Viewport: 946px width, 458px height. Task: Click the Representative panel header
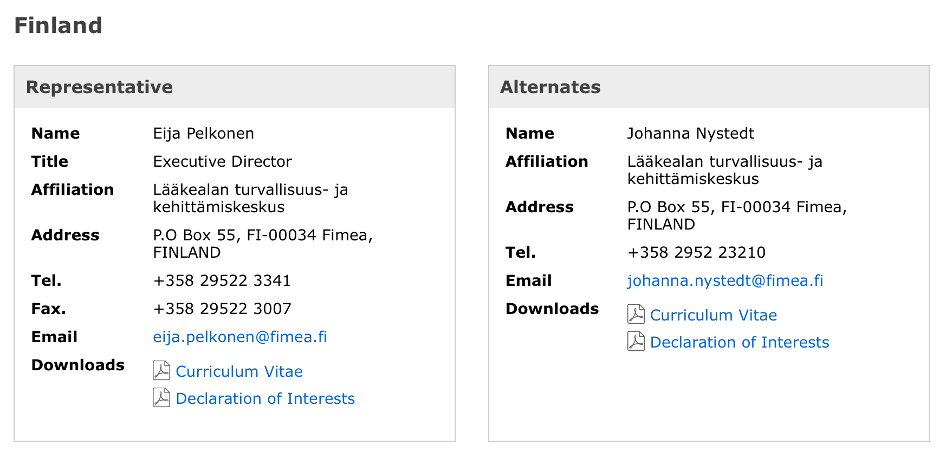coord(99,87)
